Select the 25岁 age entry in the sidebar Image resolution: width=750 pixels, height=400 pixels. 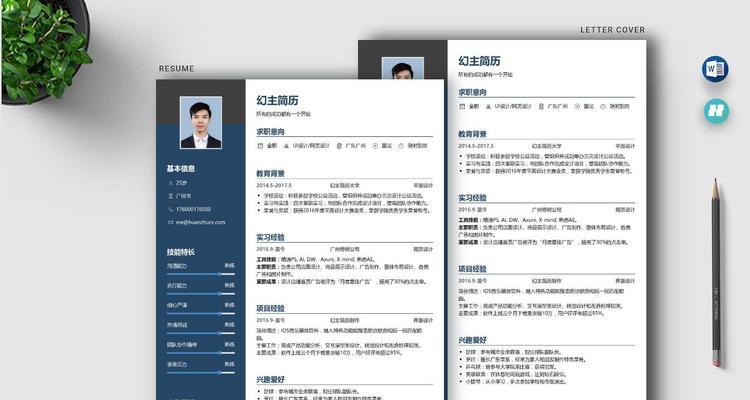(x=182, y=183)
